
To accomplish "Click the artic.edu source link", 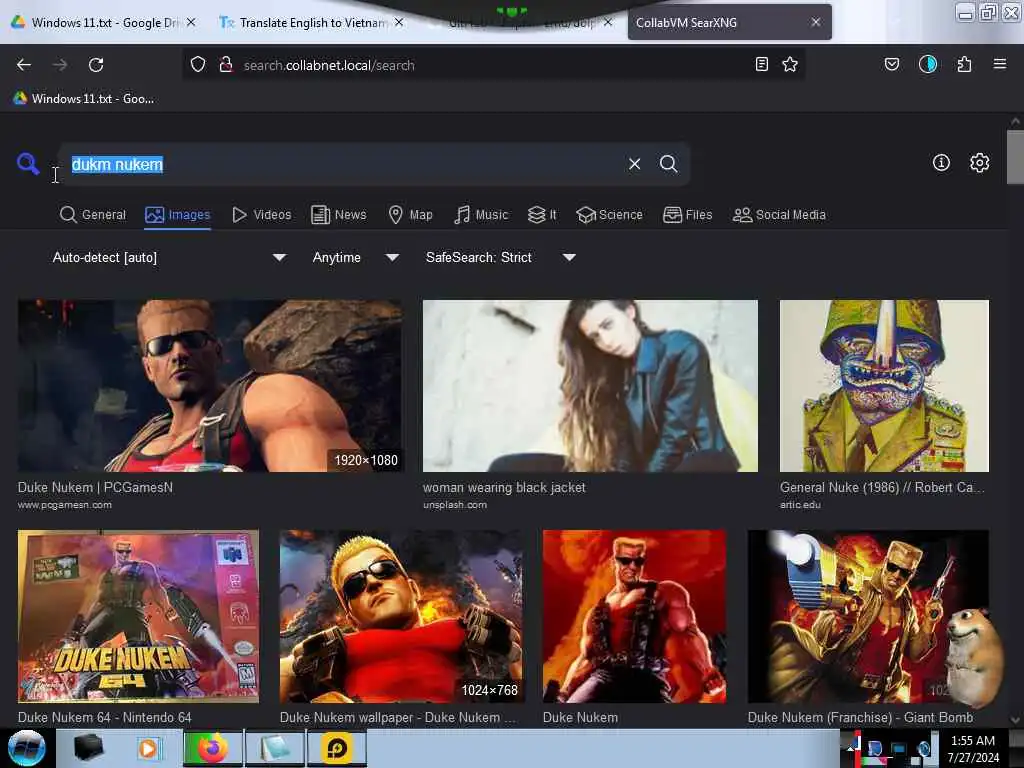I will click(800, 505).
